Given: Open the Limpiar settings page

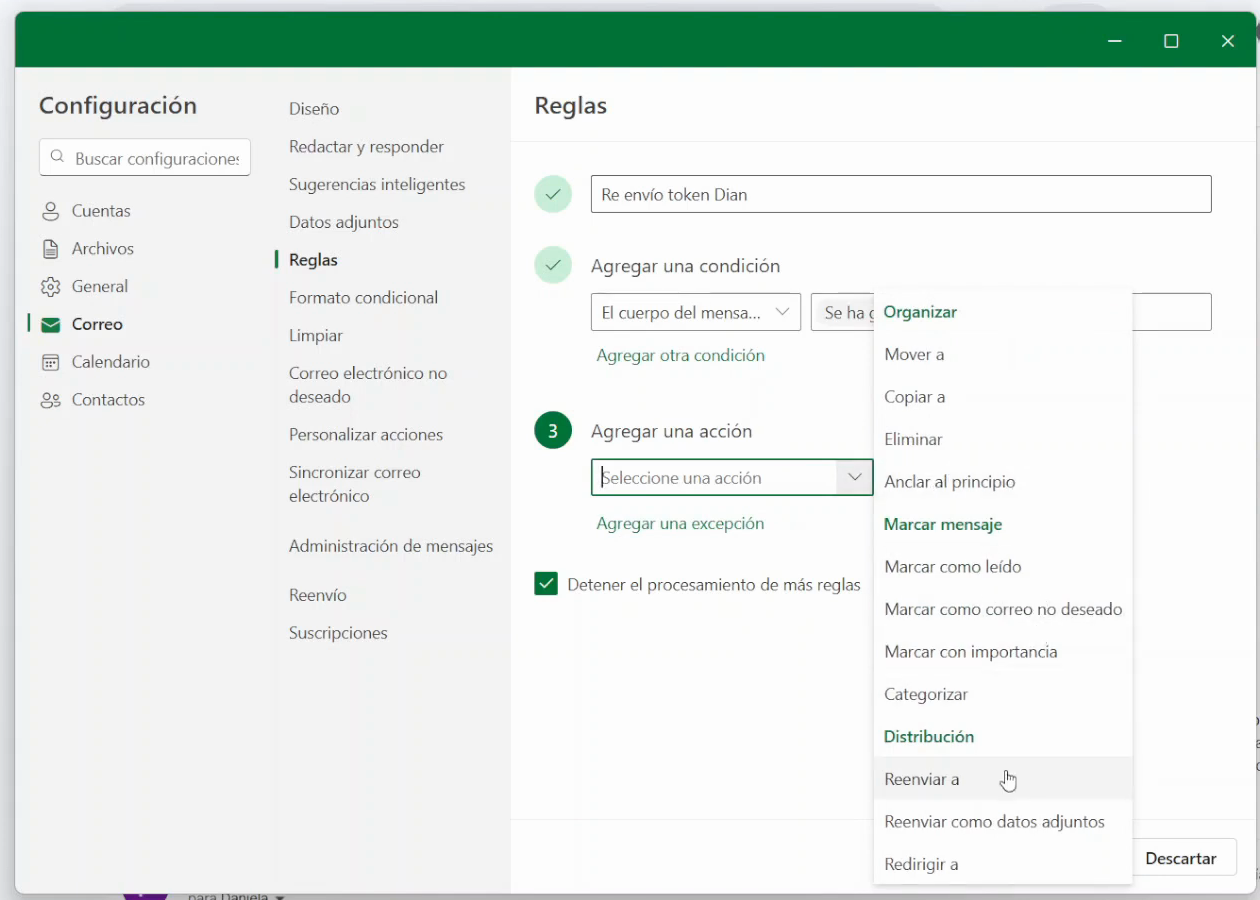Looking at the screenshot, I should pyautogui.click(x=316, y=336).
